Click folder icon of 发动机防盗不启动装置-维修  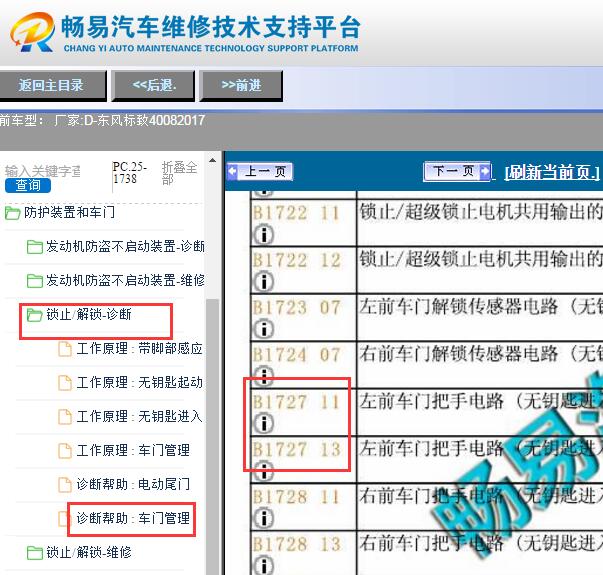[x=35, y=281]
